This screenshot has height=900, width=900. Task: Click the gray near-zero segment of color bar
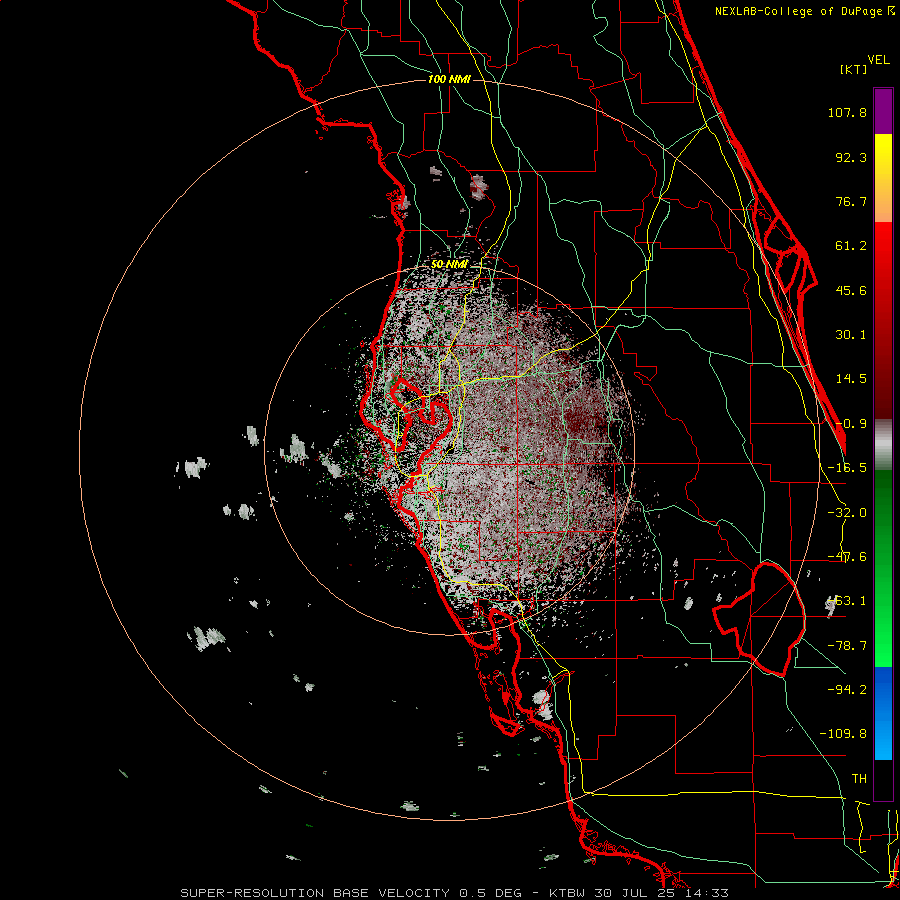coord(883,444)
